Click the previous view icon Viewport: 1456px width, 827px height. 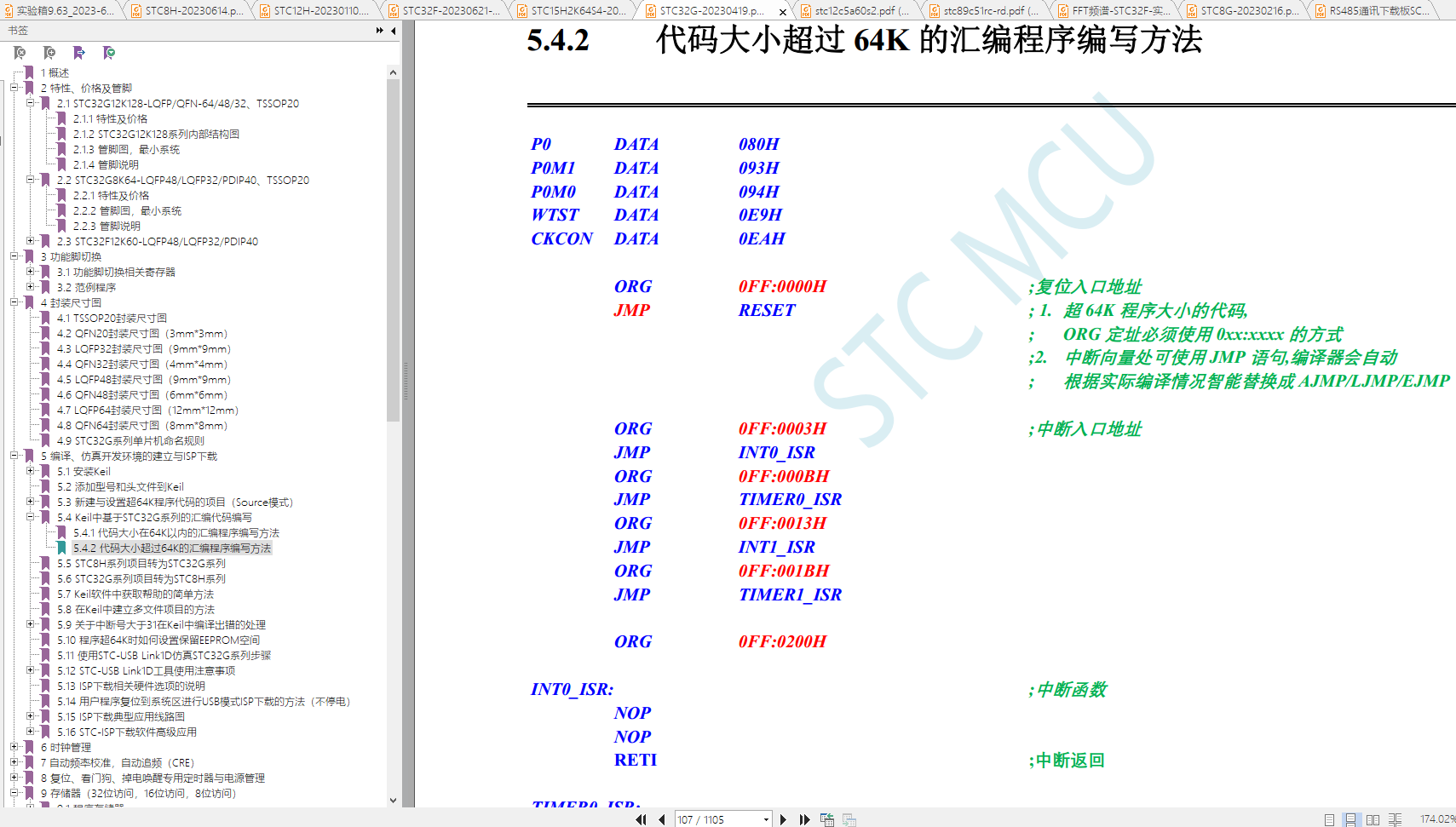point(827,819)
